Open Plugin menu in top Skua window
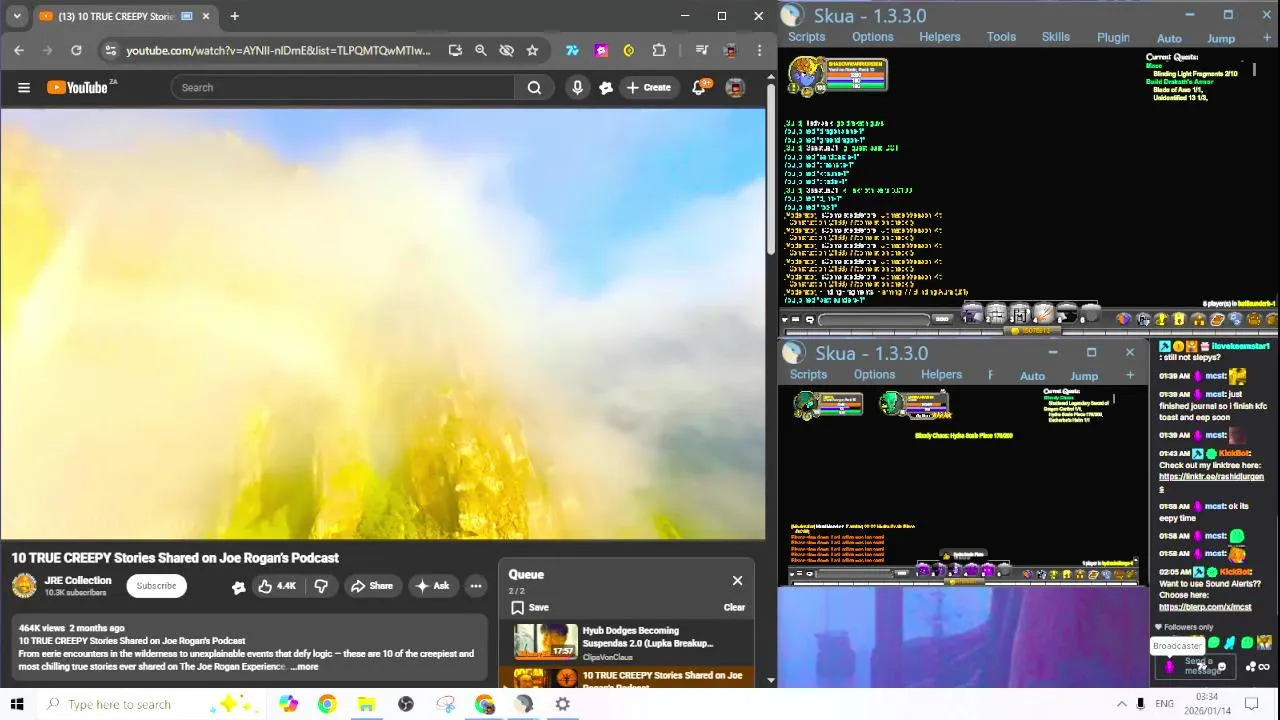1280x720 pixels. click(x=1113, y=38)
